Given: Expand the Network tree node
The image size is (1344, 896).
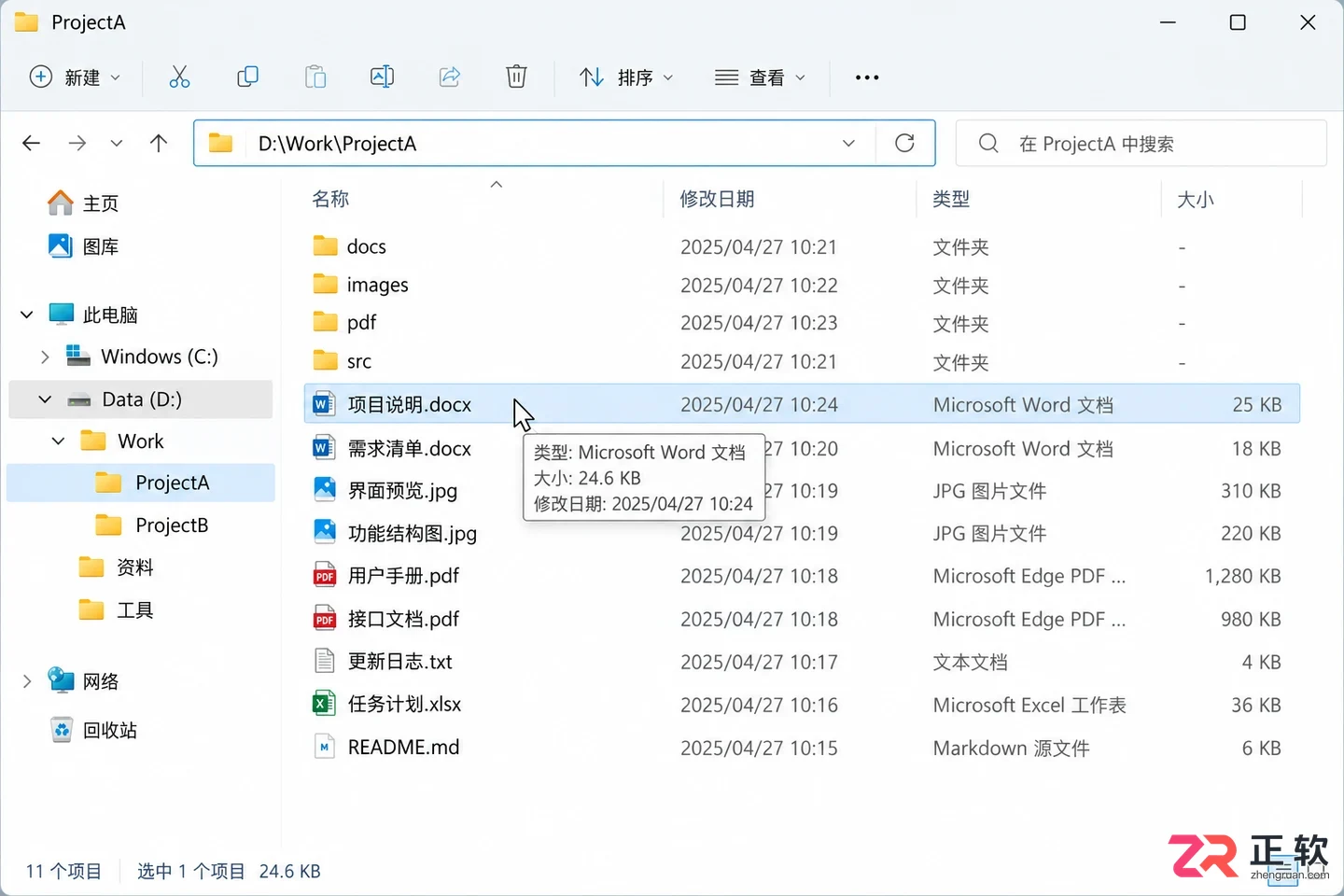Looking at the screenshot, I should 27,681.
